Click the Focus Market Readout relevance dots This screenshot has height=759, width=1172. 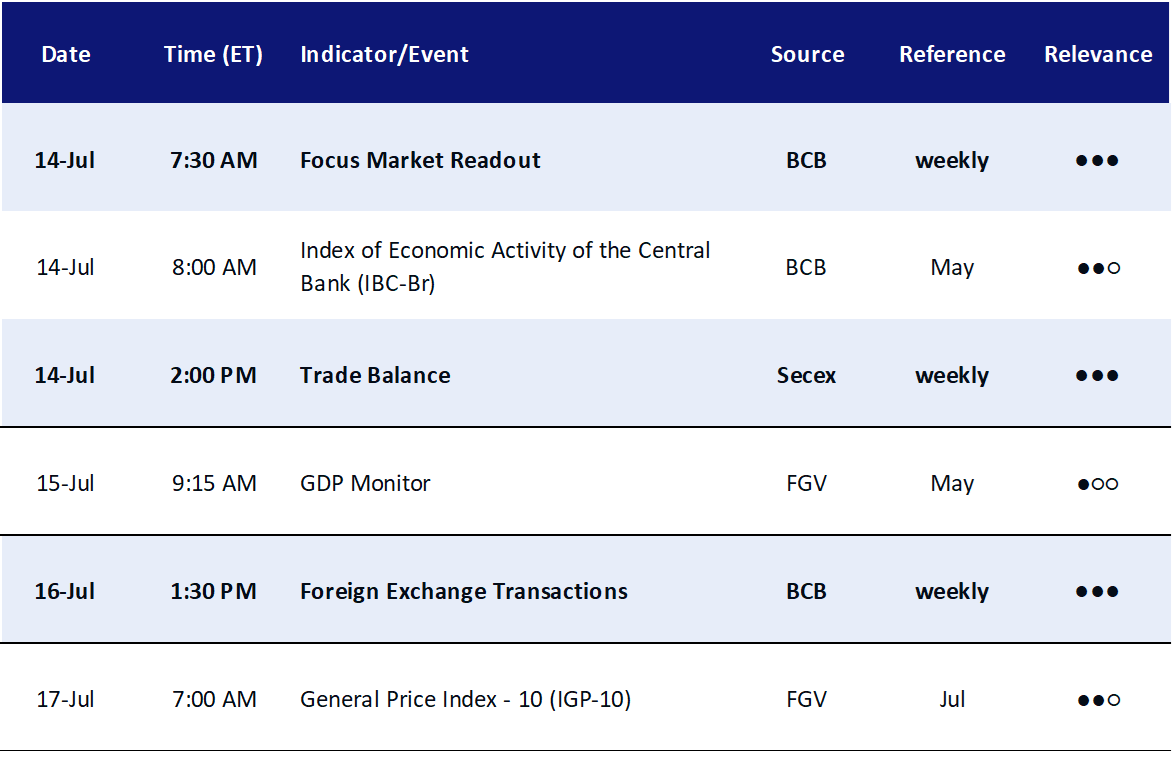[1097, 161]
